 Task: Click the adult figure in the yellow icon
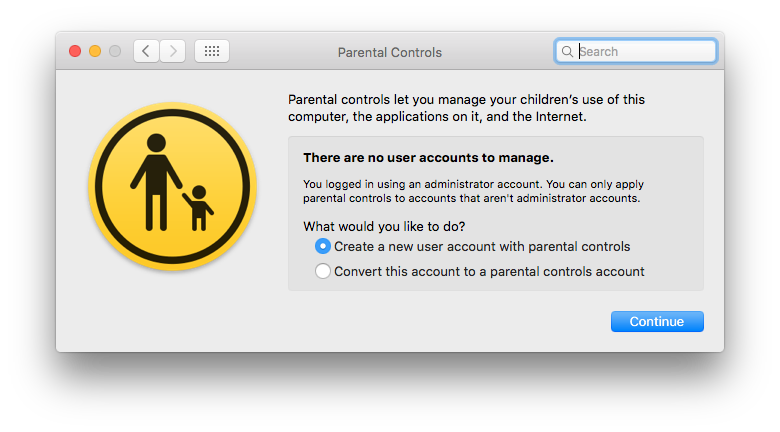pos(156,182)
